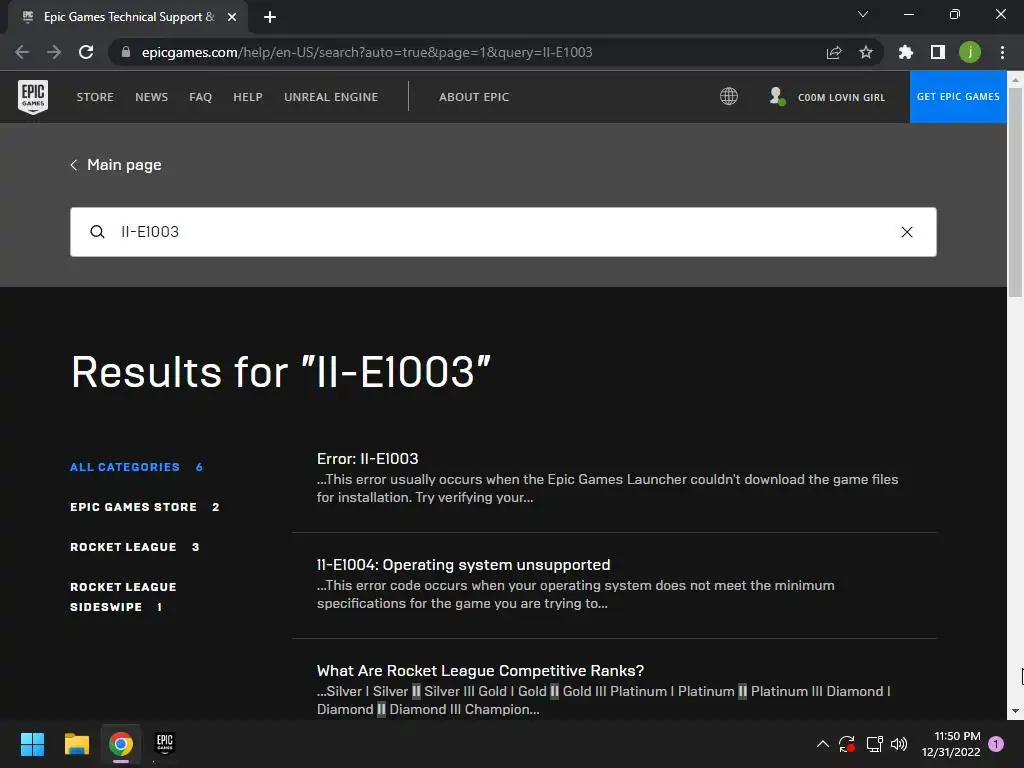Open Error: II-E1003 result
Viewport: 1024px width, 768px height.
click(368, 458)
